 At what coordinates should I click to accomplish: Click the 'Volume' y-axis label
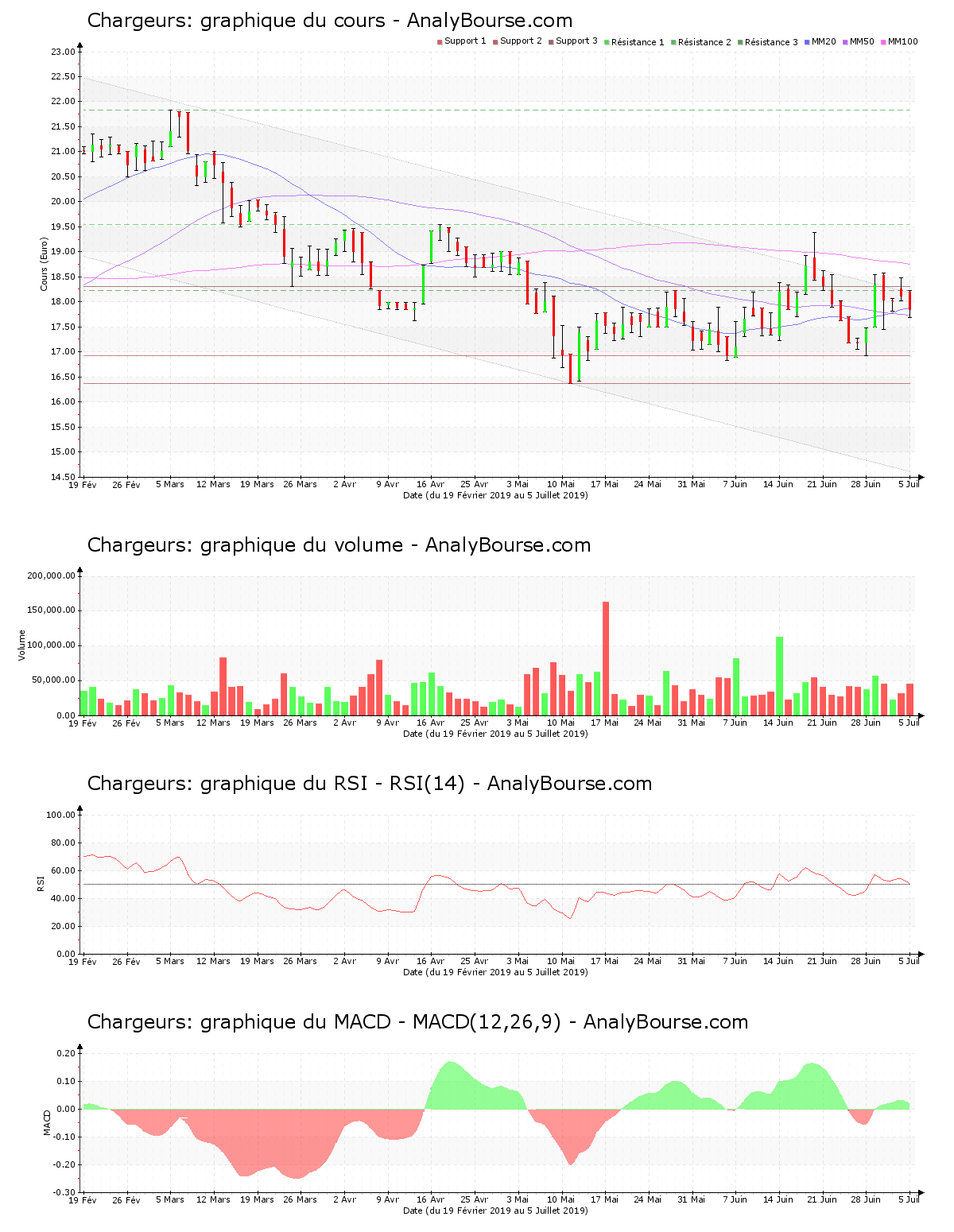tap(22, 645)
